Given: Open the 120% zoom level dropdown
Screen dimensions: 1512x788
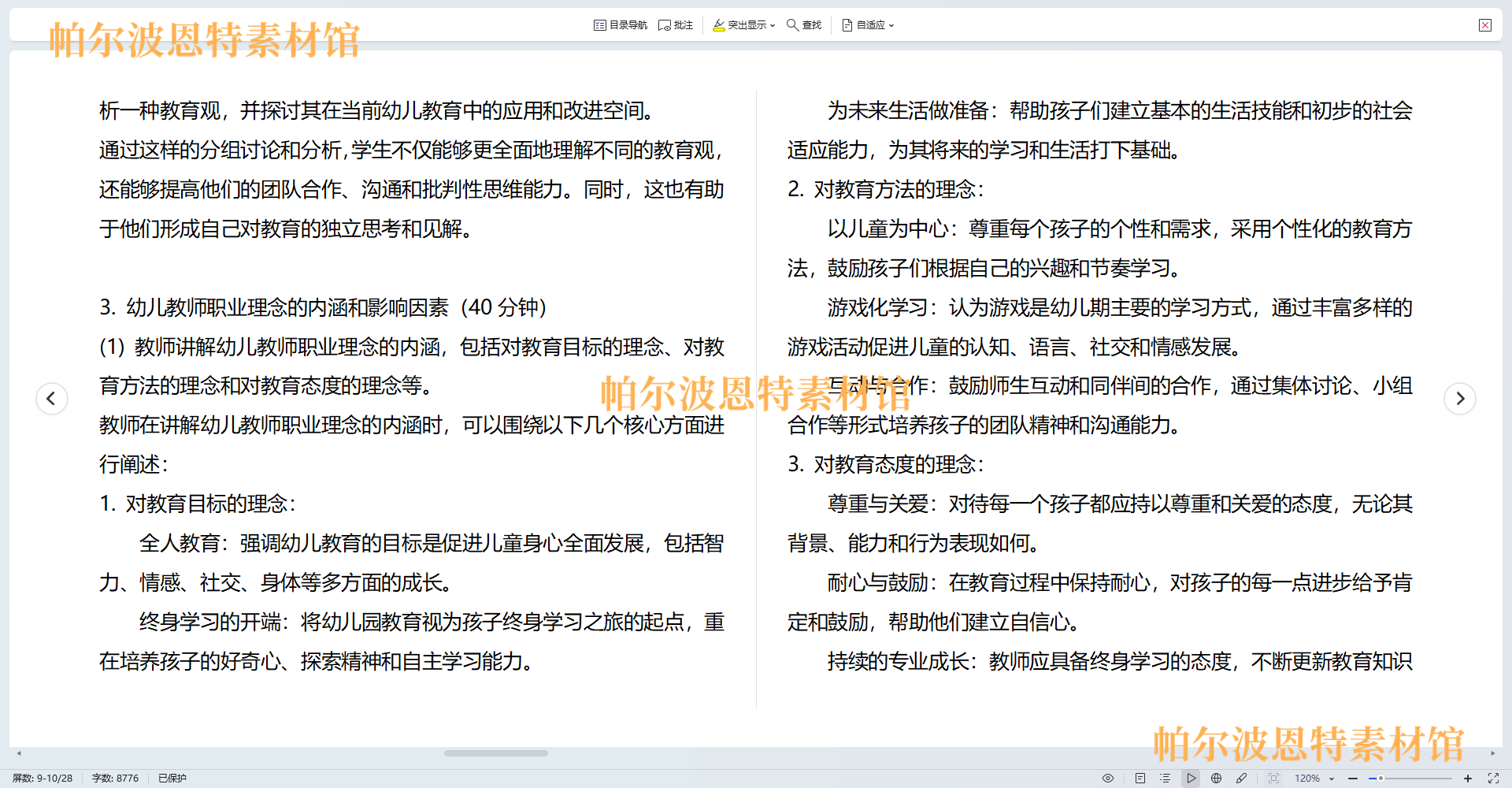Looking at the screenshot, I should pyautogui.click(x=1315, y=778).
